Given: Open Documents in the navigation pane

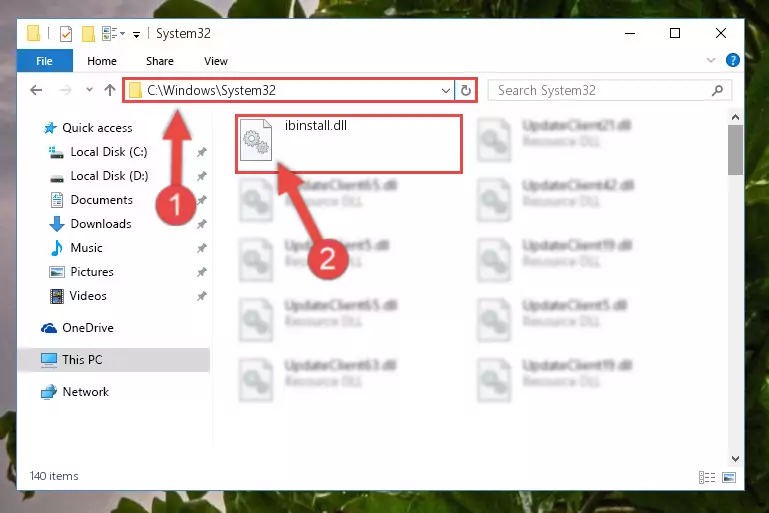Looking at the screenshot, I should (x=102, y=200).
